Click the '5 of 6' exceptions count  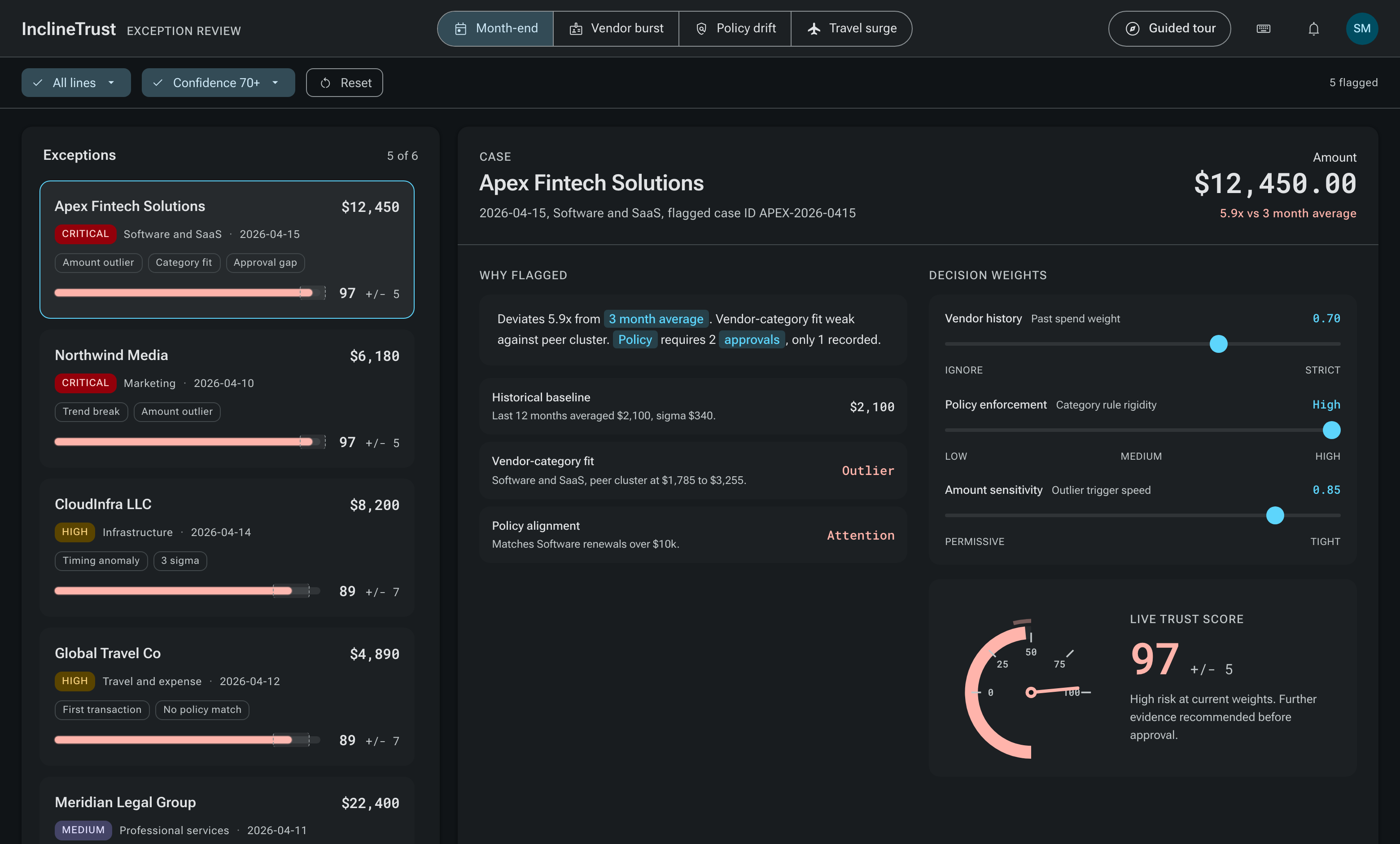[402, 156]
